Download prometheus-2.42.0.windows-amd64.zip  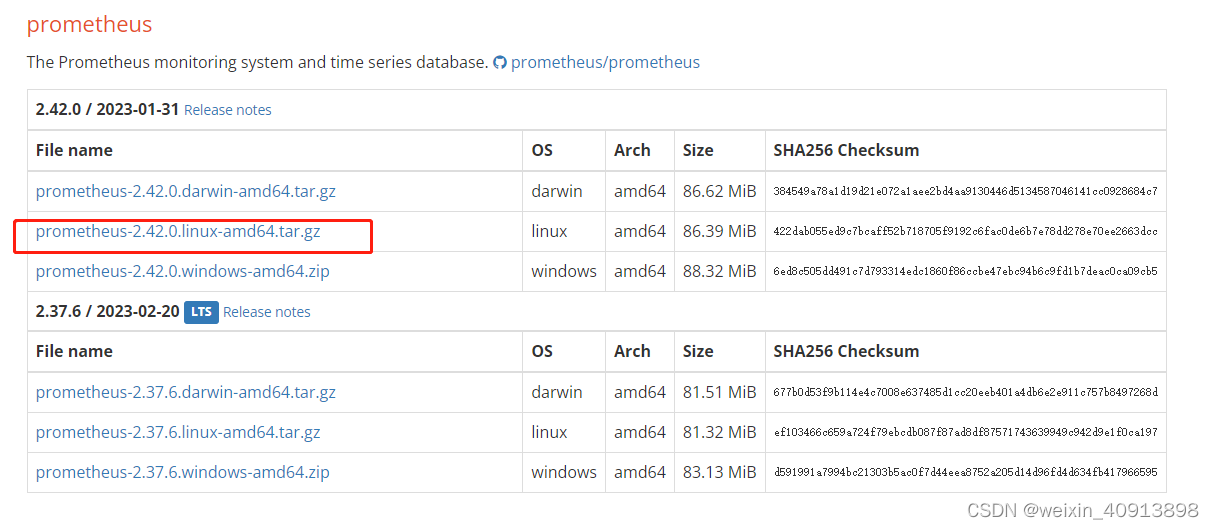[x=183, y=271]
